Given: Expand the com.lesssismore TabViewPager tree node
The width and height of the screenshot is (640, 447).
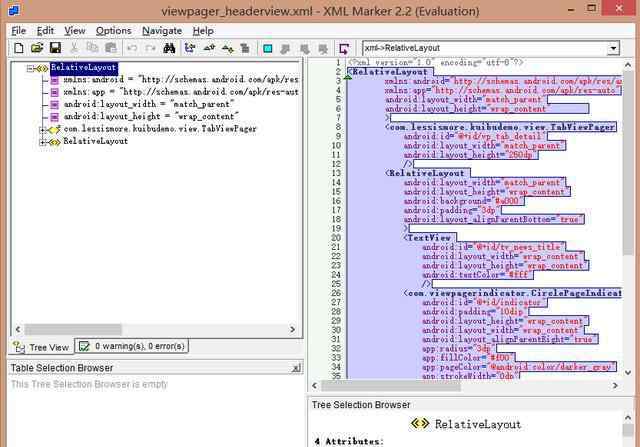Looking at the screenshot, I should (42, 130).
